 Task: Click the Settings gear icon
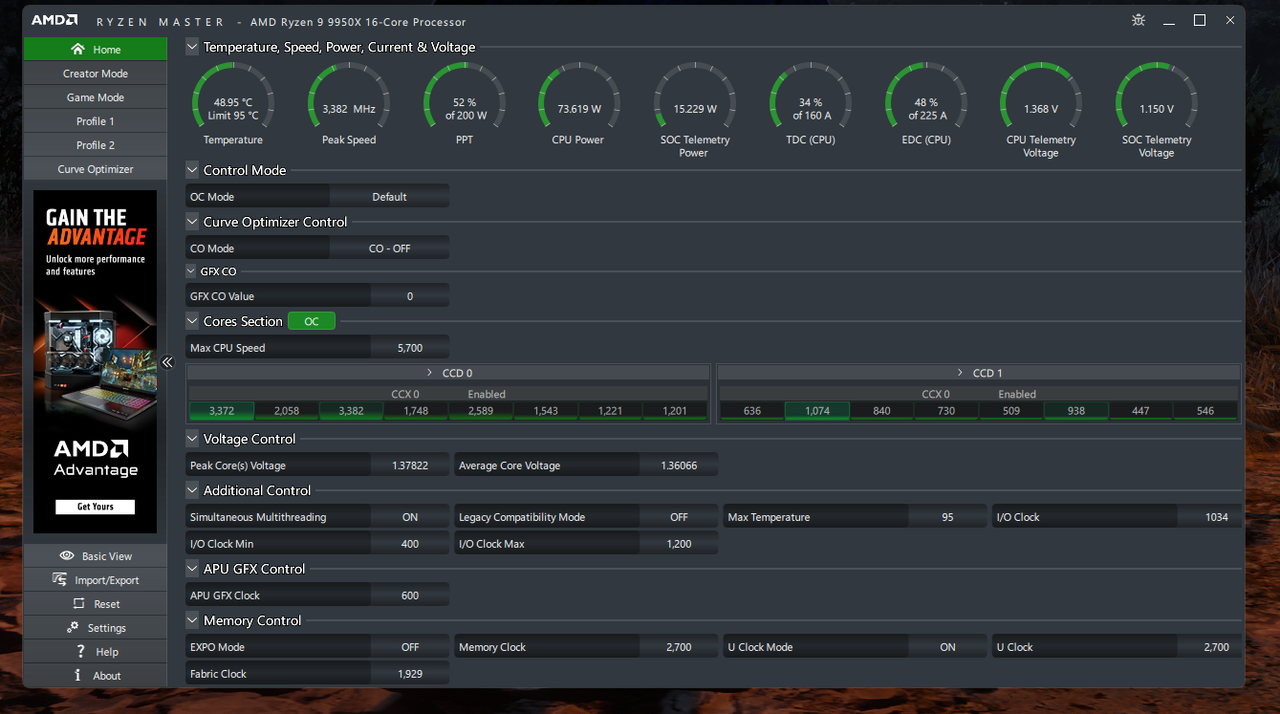[72, 628]
